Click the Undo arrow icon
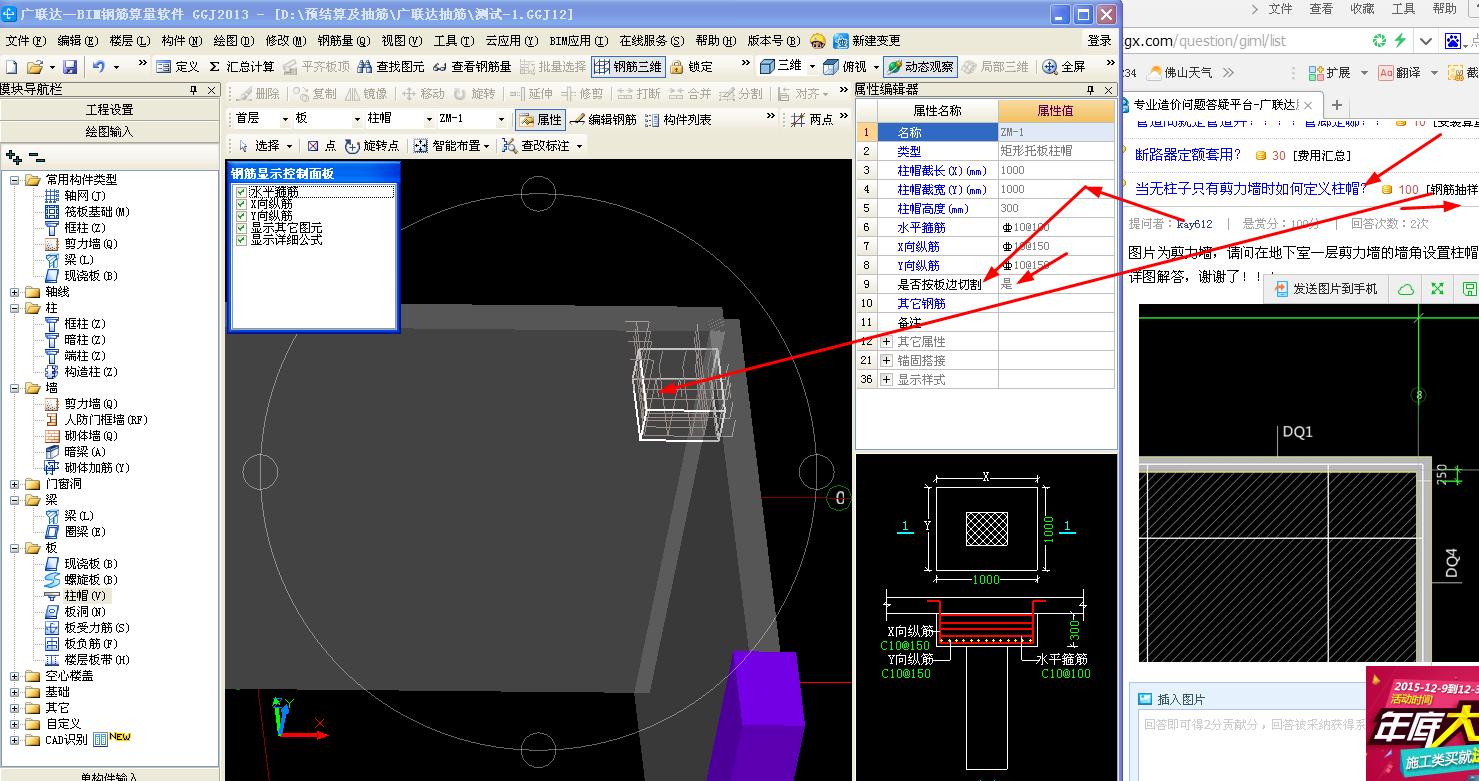 99,67
